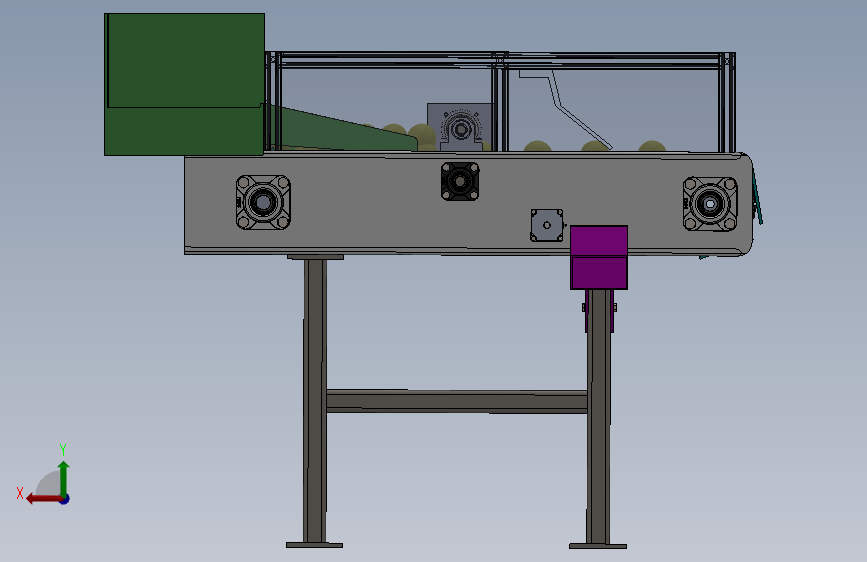
Task: Click the green Y axis arrow of triad
Action: 64,478
